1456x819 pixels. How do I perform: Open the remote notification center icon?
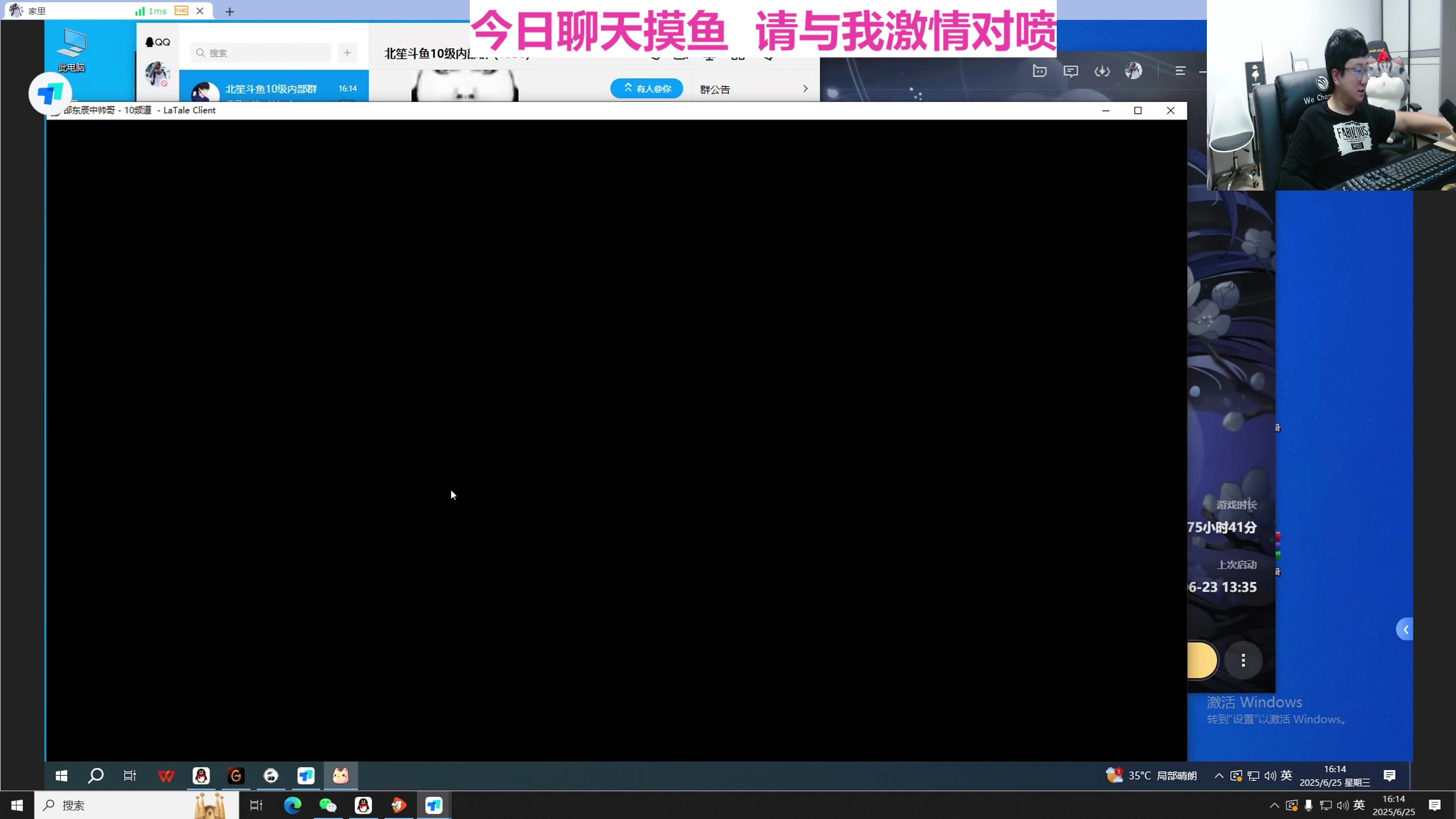point(1389,776)
